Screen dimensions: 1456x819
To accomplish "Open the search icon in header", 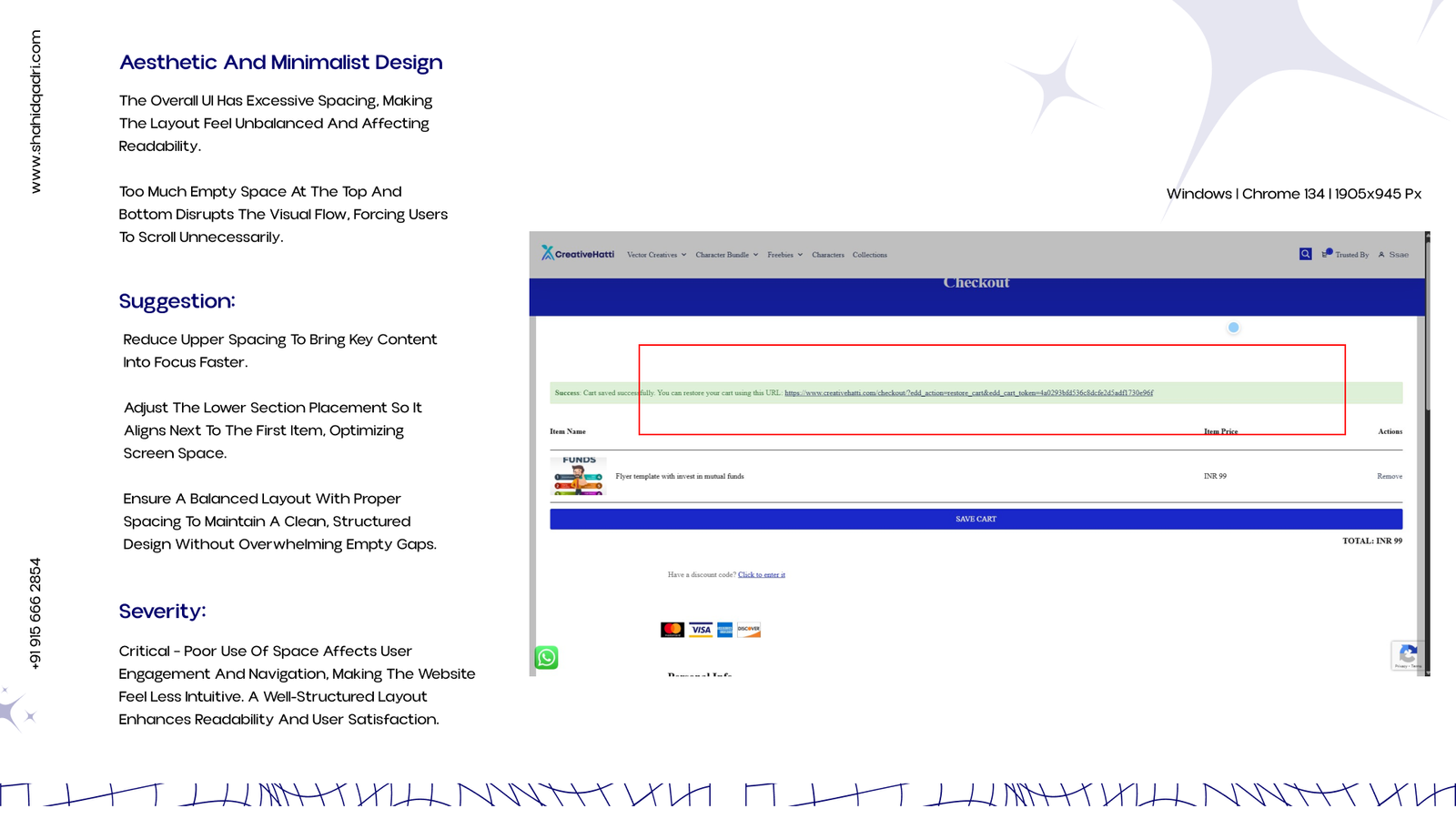I will (x=1305, y=254).
